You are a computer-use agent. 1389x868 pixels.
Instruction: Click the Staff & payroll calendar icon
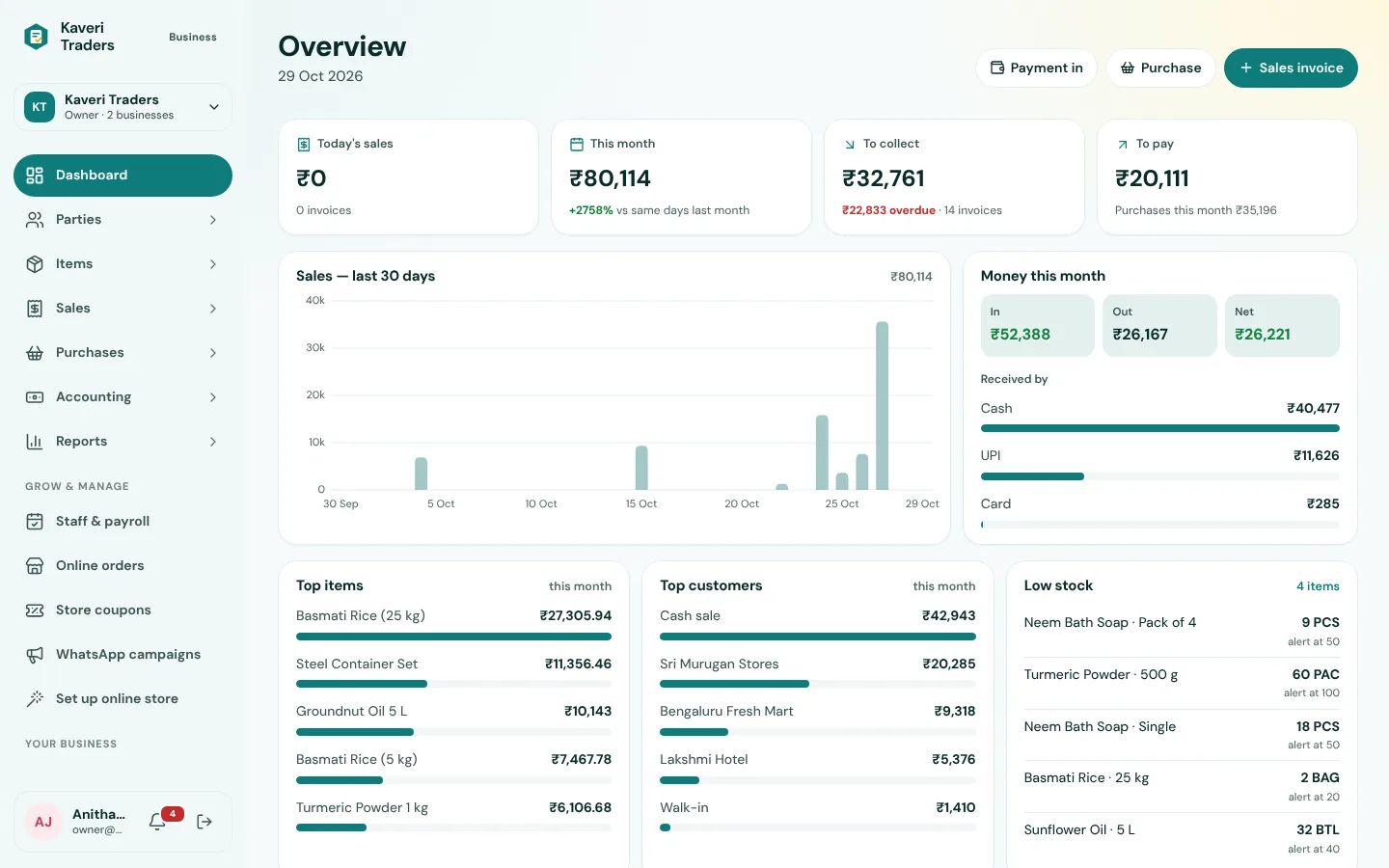(x=35, y=522)
